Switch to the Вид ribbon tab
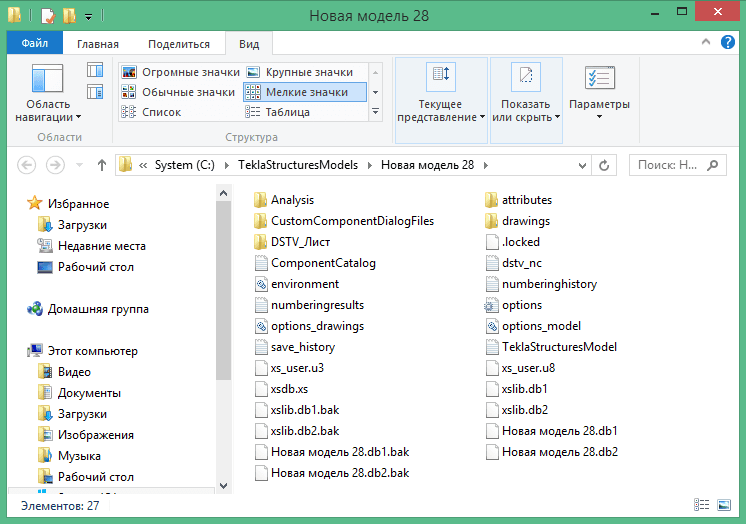The height and width of the screenshot is (524, 746). [249, 44]
